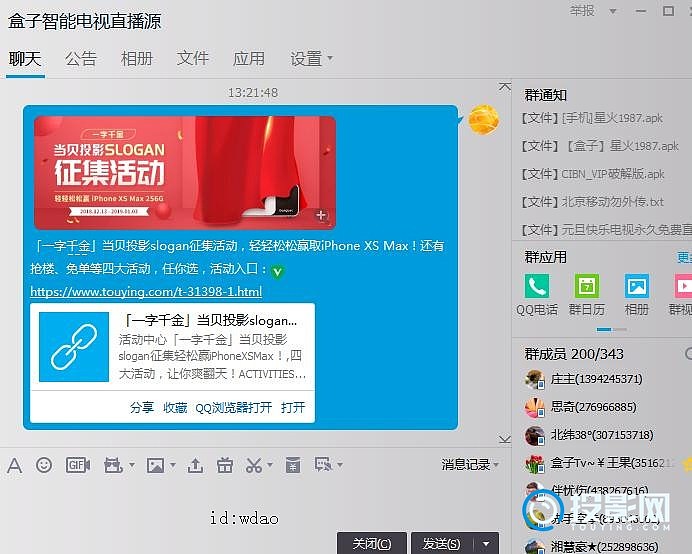Click the 发送(S) button
Viewport: 692px width, 554px height.
[x=442, y=544]
